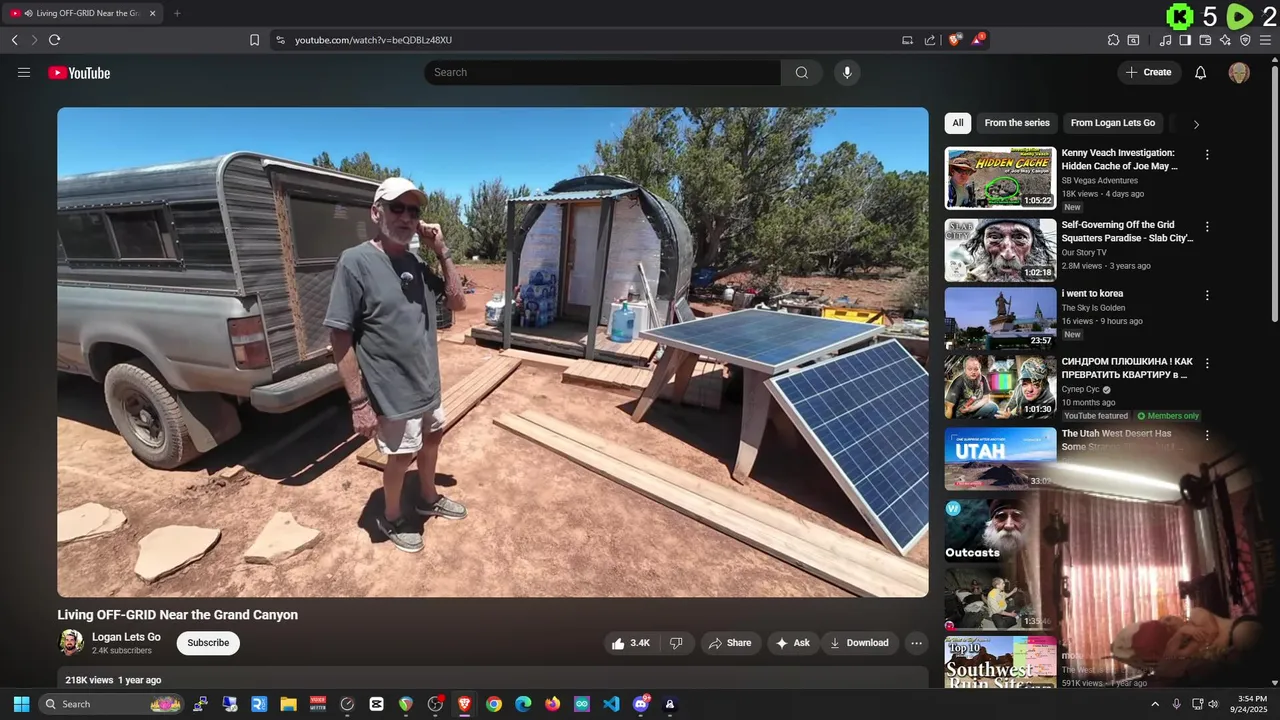Select the Living OFF-GRID browser tab
The width and height of the screenshot is (1280, 720).
(x=83, y=13)
